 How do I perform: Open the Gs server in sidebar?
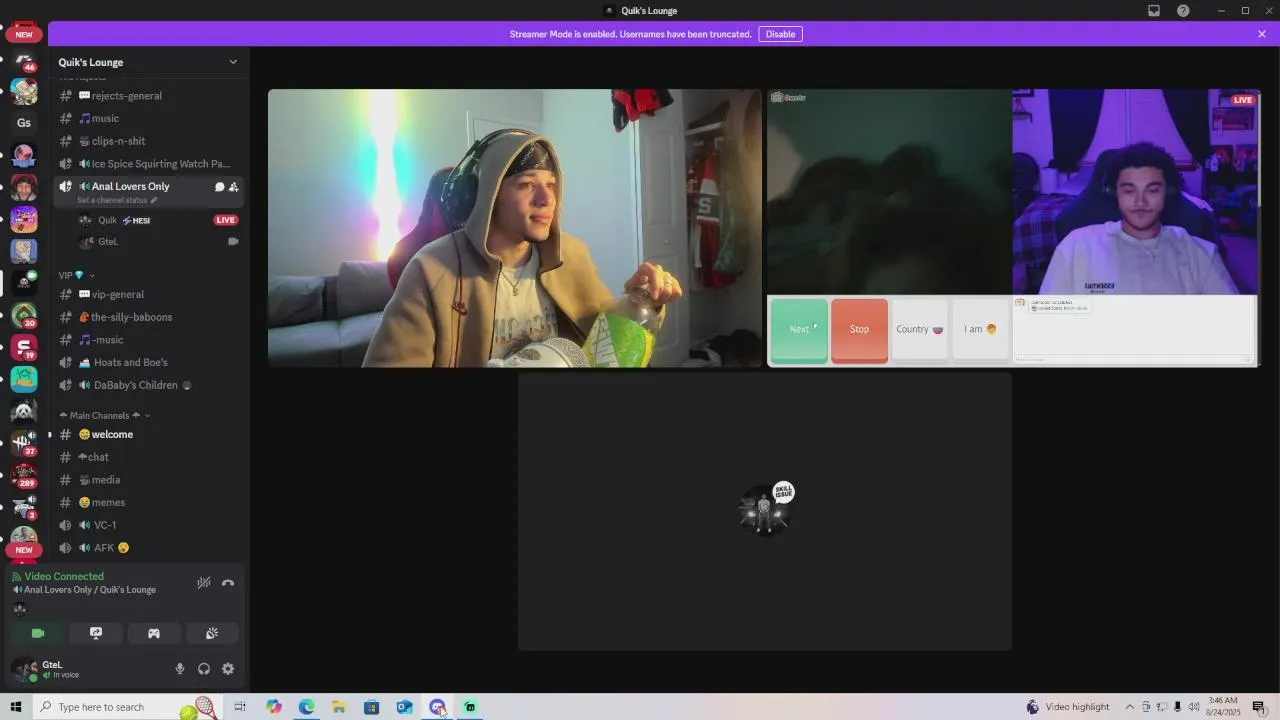point(24,123)
